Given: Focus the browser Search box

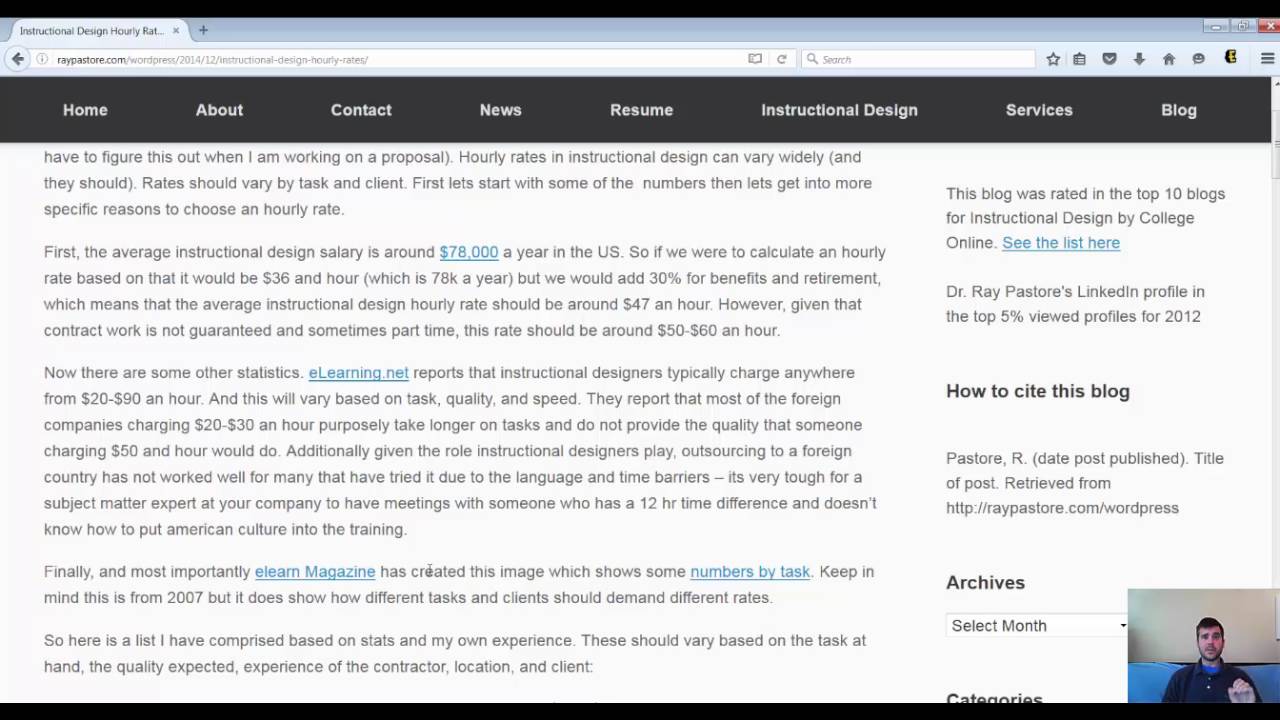Looking at the screenshot, I should pyautogui.click(x=920, y=59).
